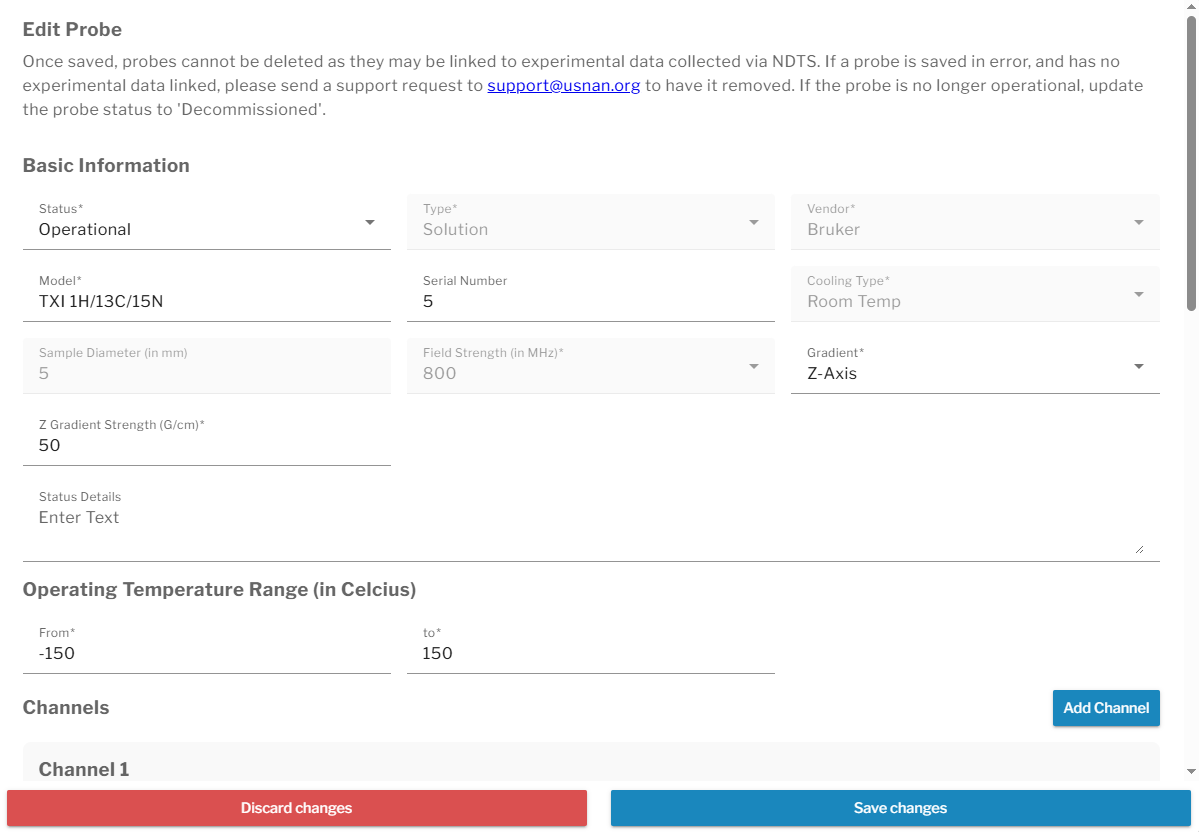Click the Save changes button
This screenshot has height=832, width=1199.
pyautogui.click(x=900, y=808)
